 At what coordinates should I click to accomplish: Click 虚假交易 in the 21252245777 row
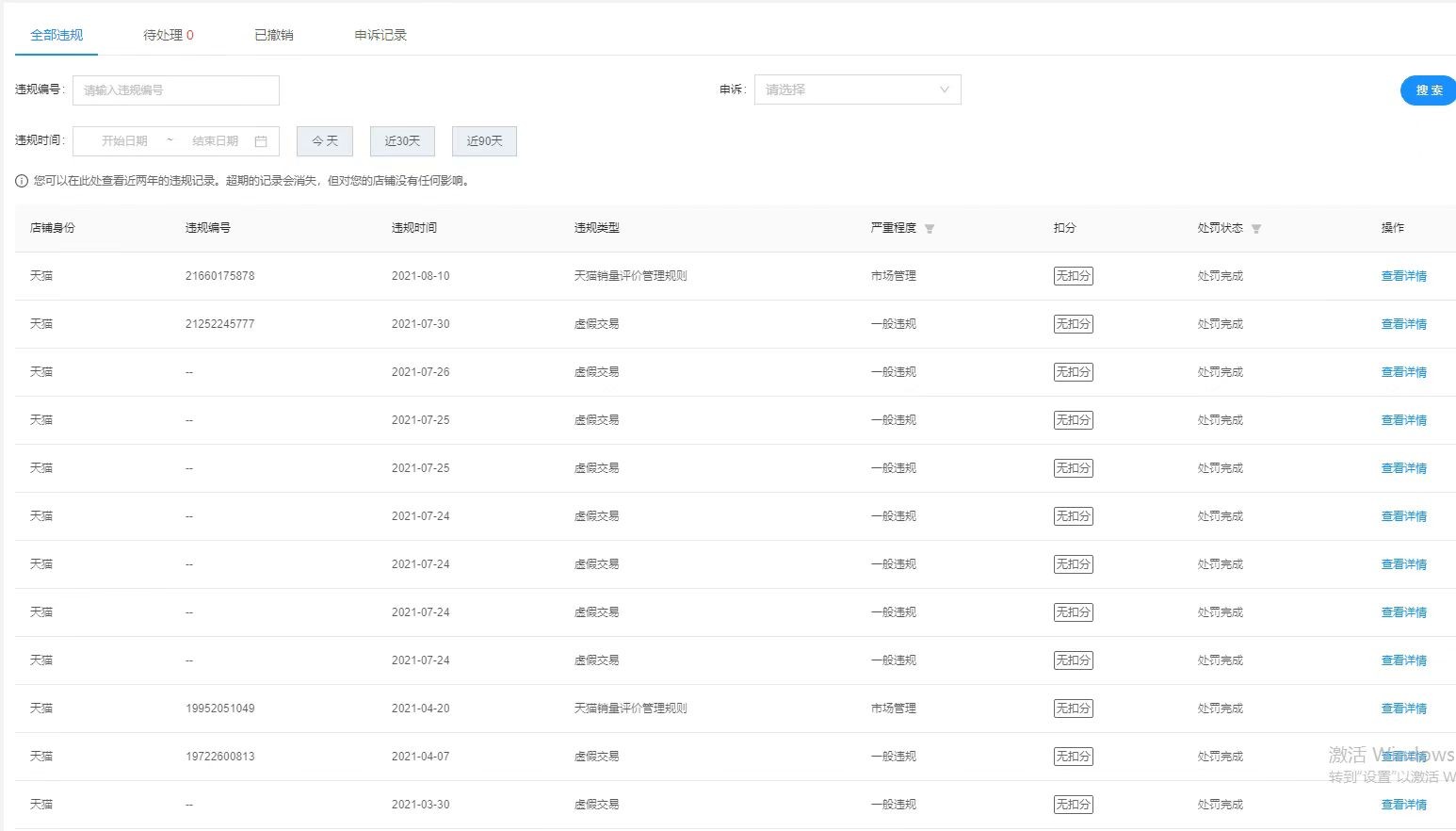596,324
